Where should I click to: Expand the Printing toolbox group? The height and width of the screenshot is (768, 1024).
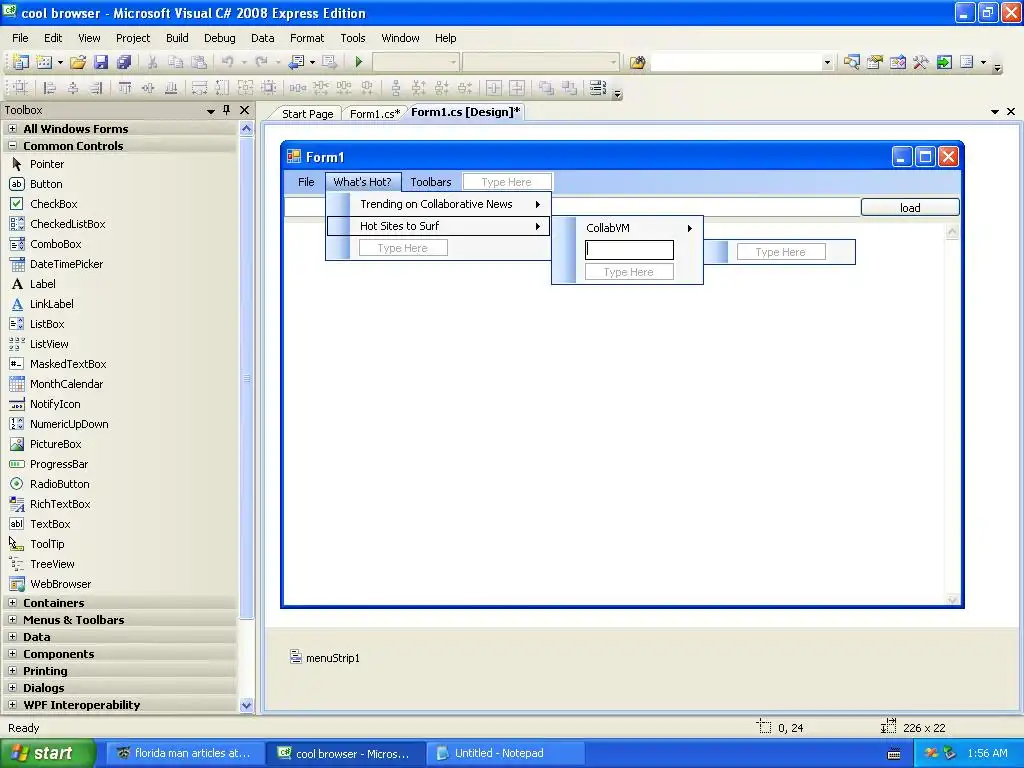(12, 671)
